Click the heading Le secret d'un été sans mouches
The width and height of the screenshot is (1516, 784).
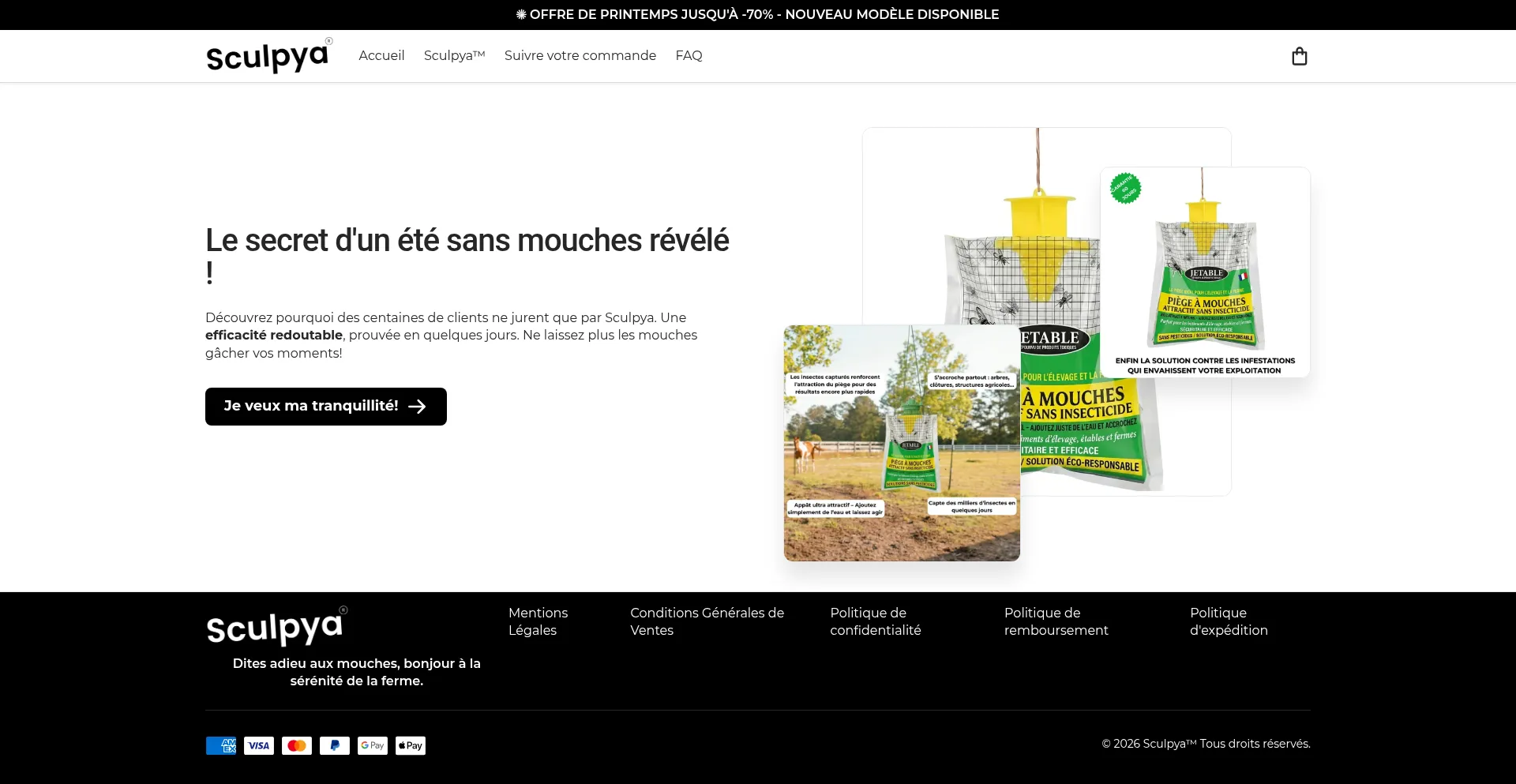coord(467,256)
